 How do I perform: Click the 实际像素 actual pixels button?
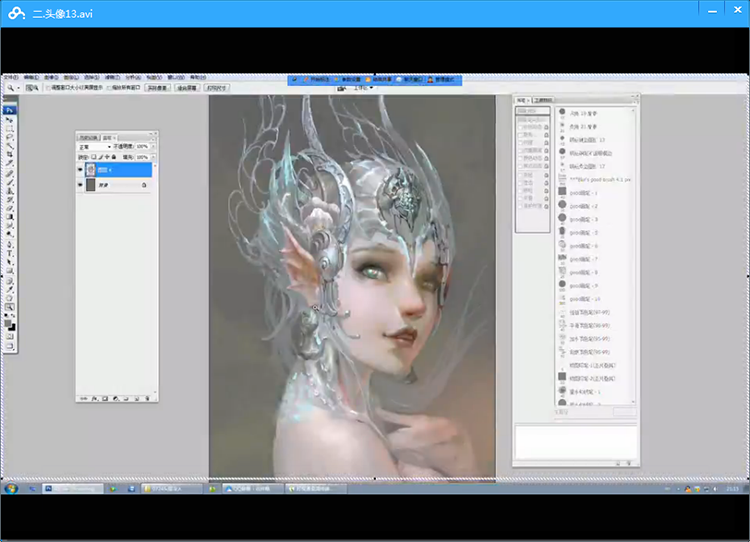click(x=157, y=88)
